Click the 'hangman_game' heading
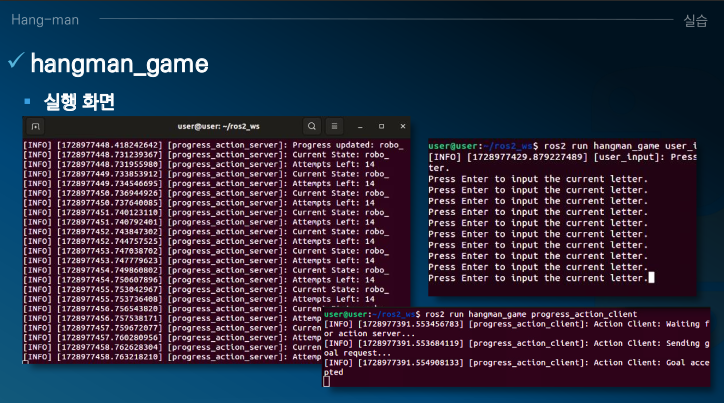724x403 pixels. tap(120, 64)
